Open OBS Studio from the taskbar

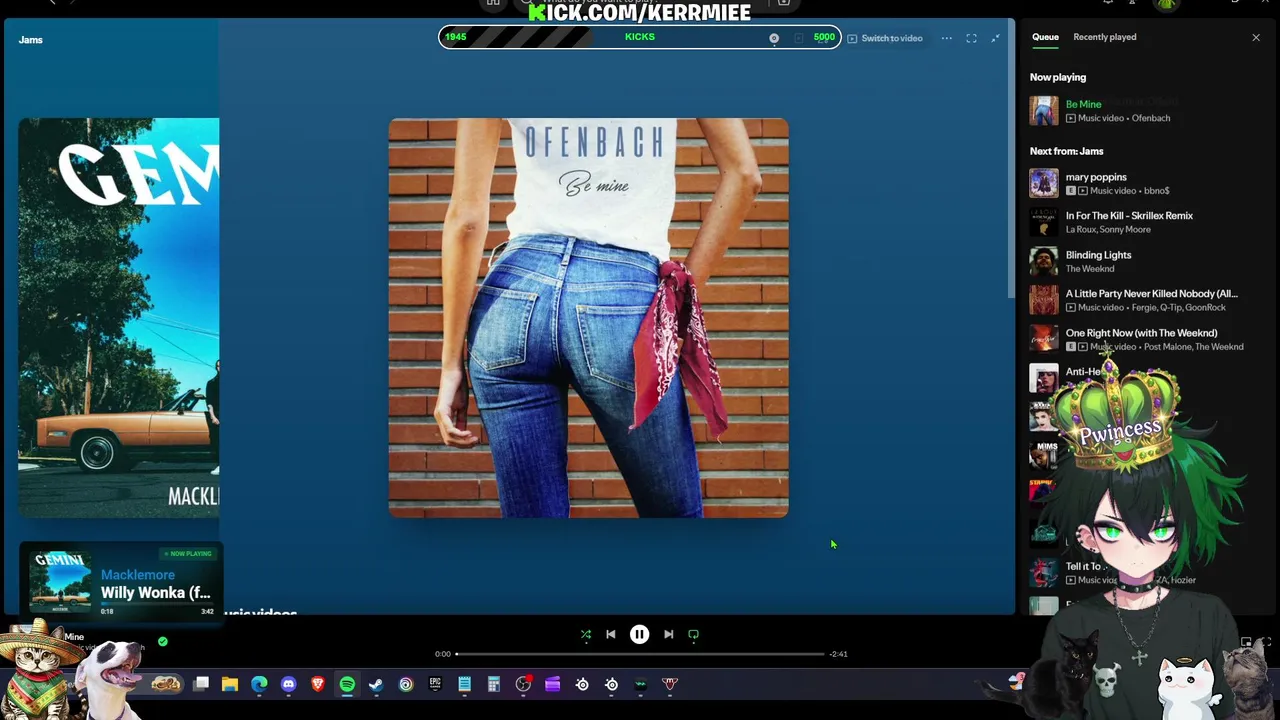(523, 684)
